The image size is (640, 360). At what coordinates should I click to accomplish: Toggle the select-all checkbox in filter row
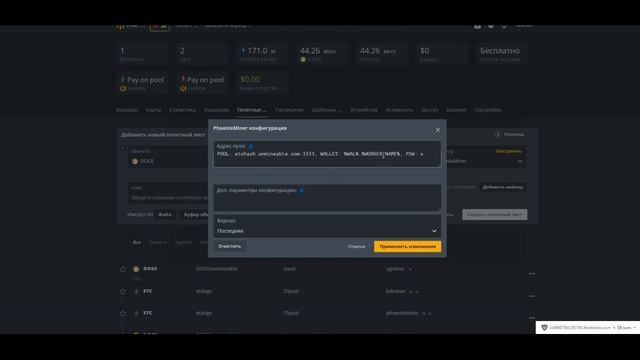pos(122,242)
